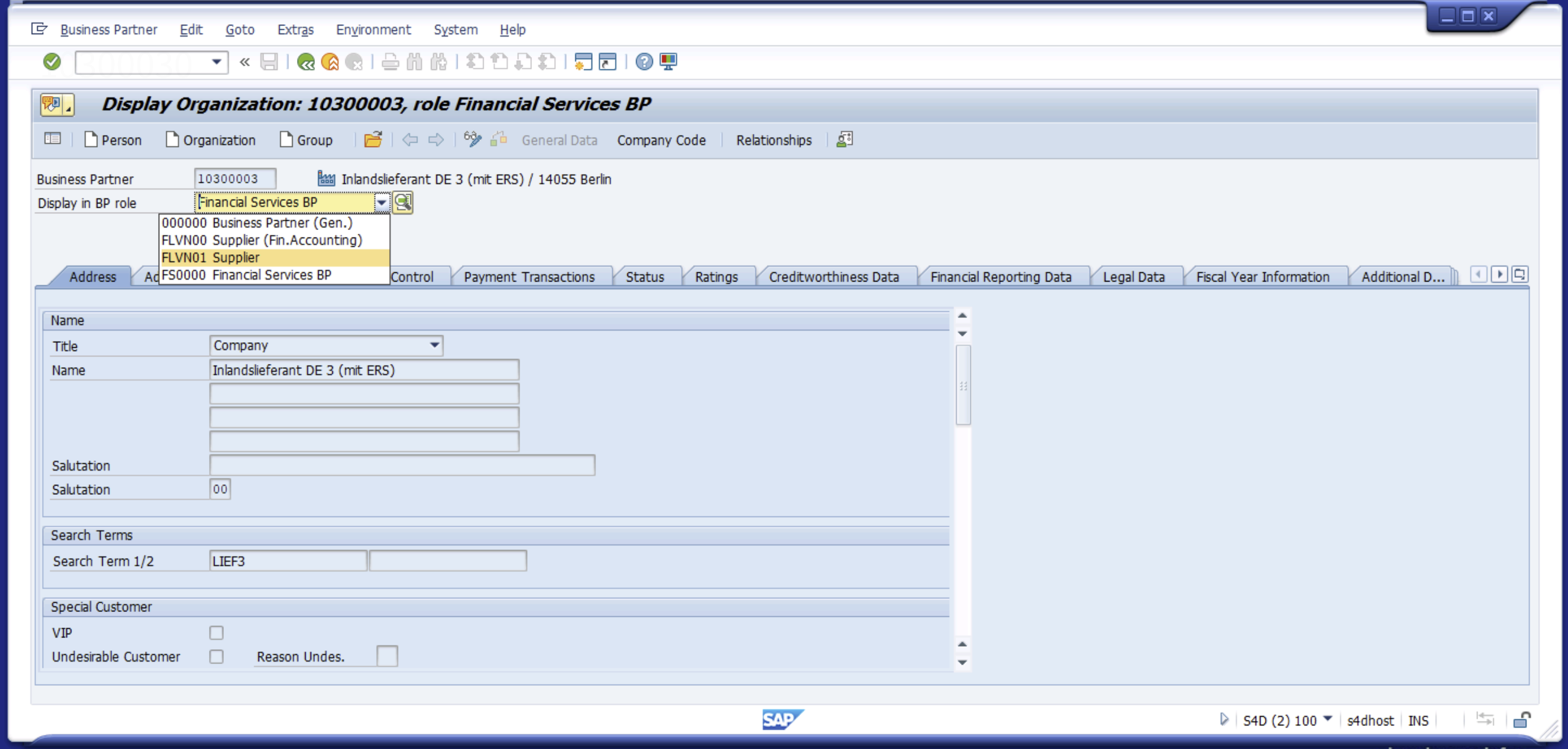Open the command field dropdown arrow

coord(216,61)
